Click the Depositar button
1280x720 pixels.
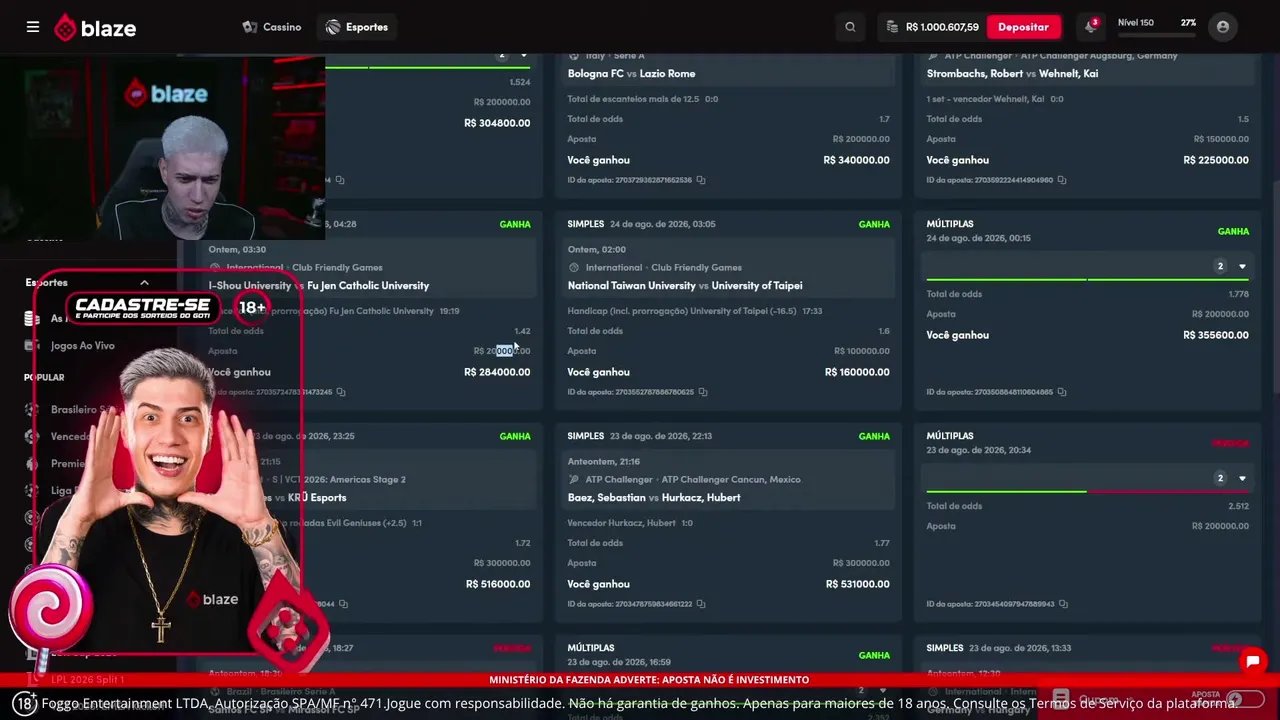[x=1023, y=27]
